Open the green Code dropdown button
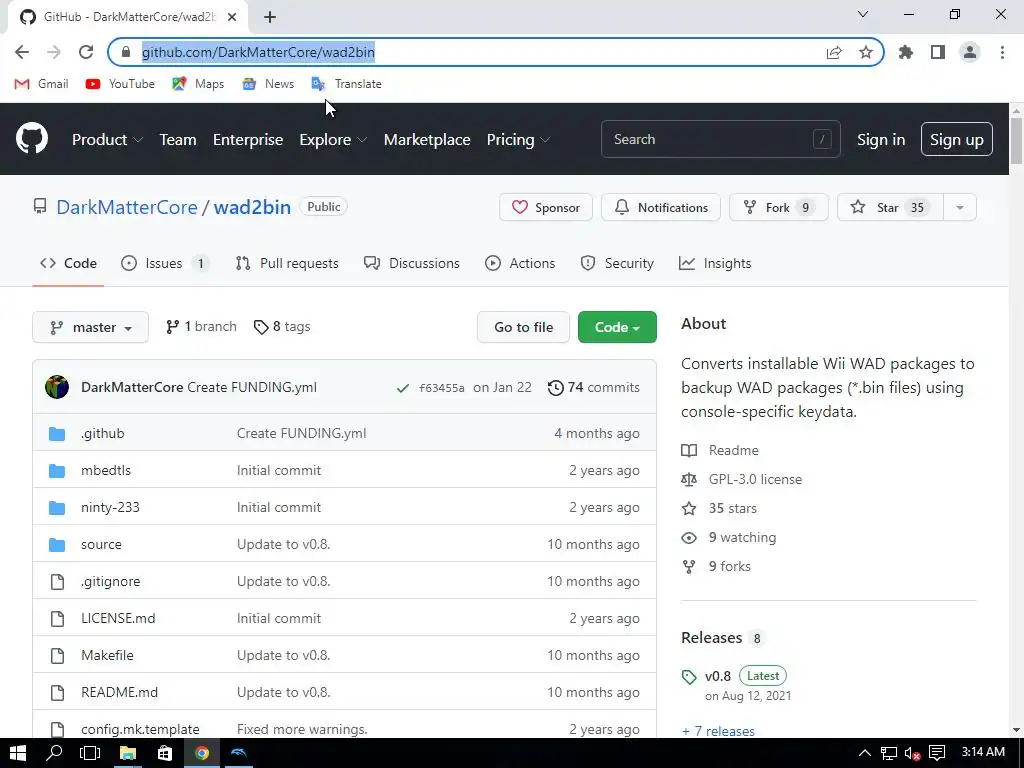Image resolution: width=1024 pixels, height=768 pixels. click(x=617, y=327)
